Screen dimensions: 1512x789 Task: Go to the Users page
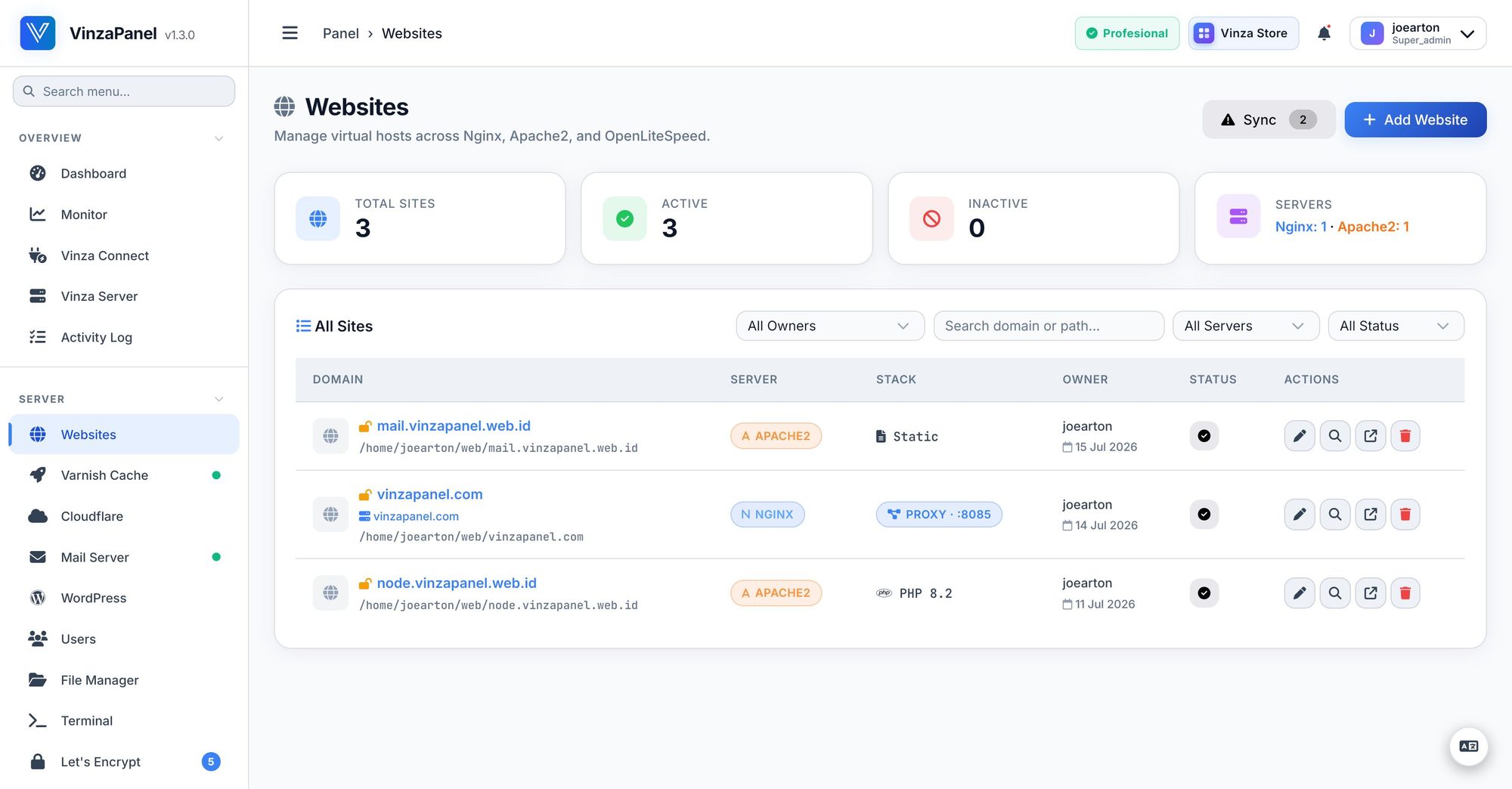point(124,639)
